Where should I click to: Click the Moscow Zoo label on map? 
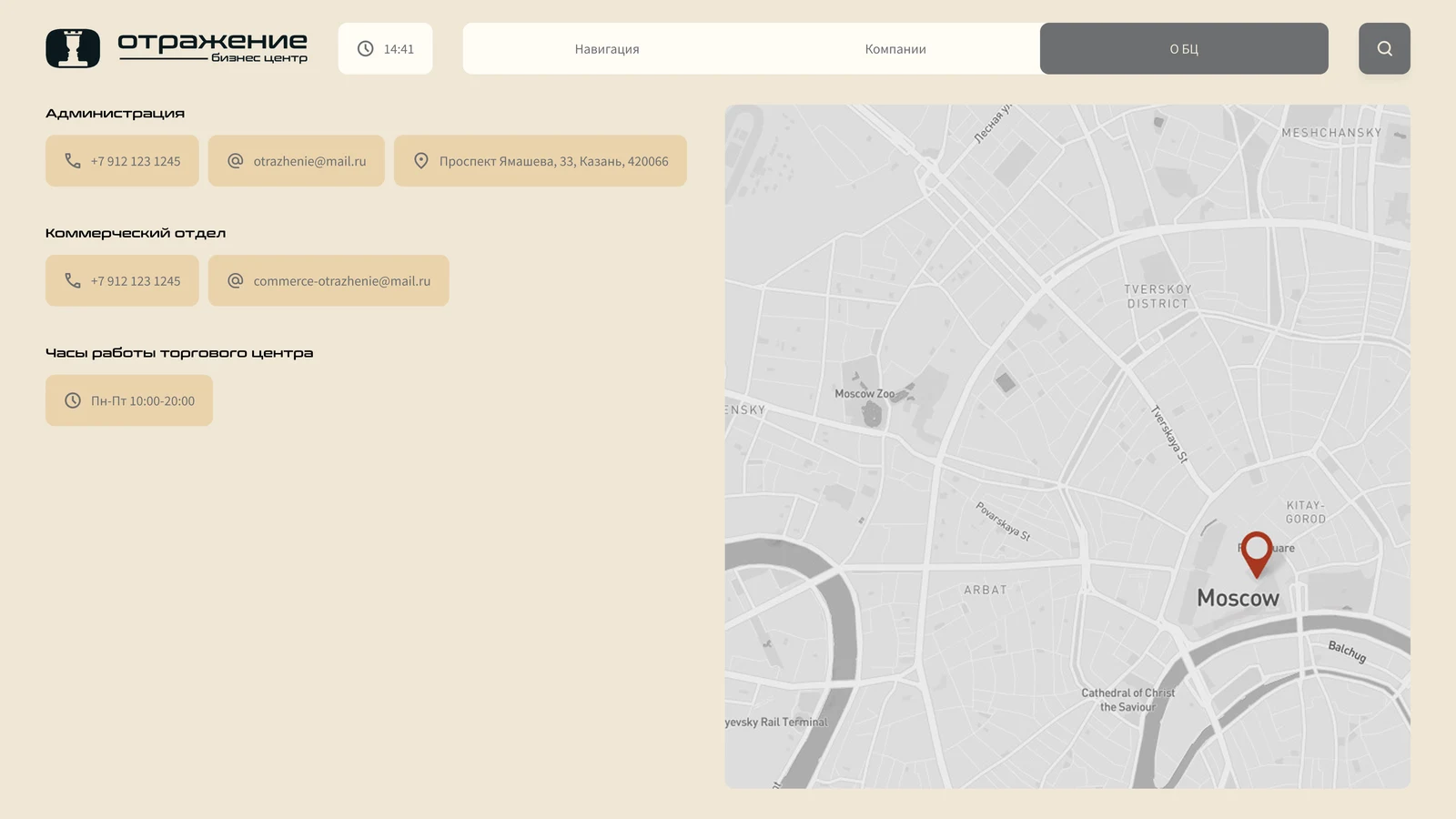[x=864, y=394]
